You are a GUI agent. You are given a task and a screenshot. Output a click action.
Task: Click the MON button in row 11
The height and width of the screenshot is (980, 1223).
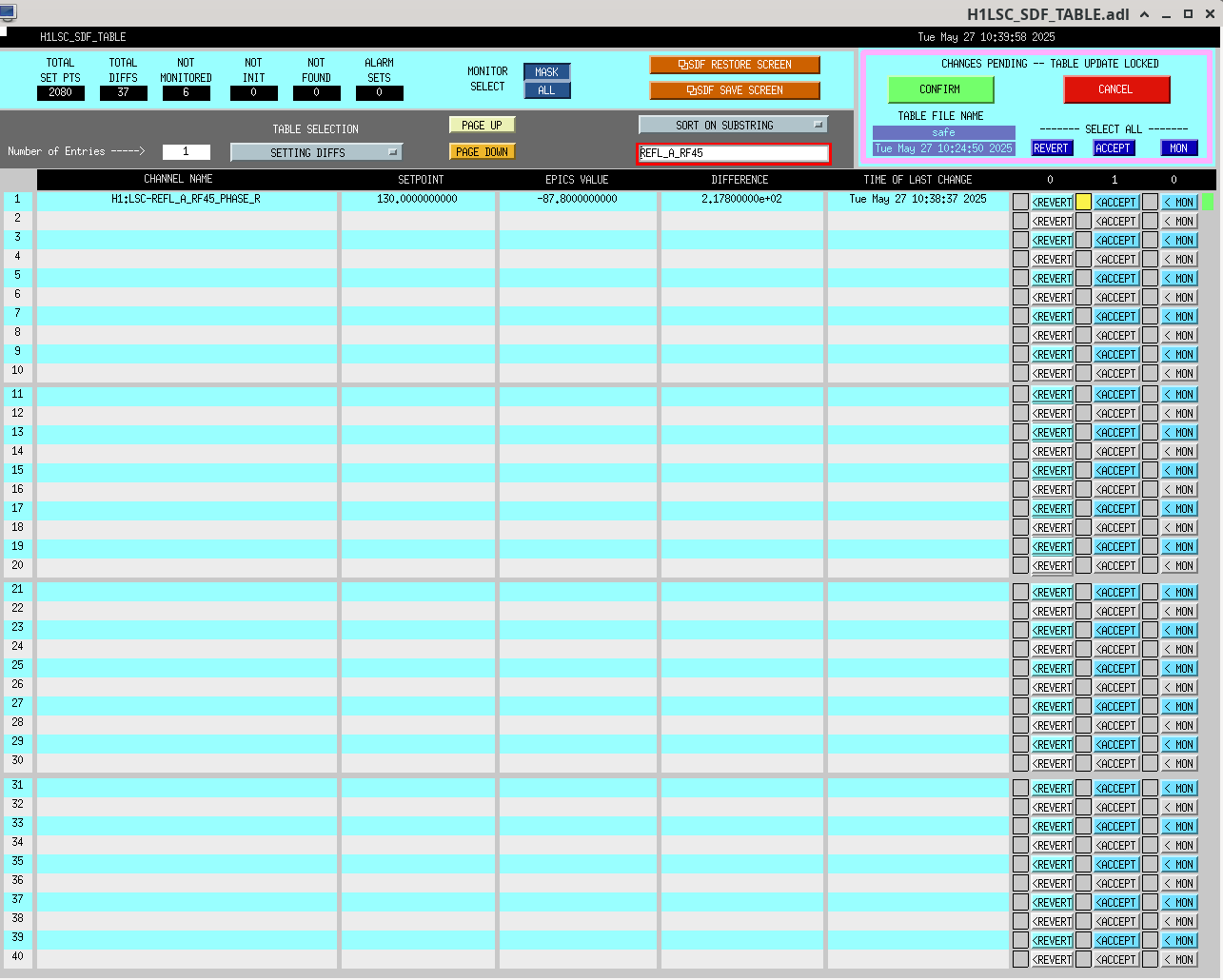pyautogui.click(x=1179, y=394)
